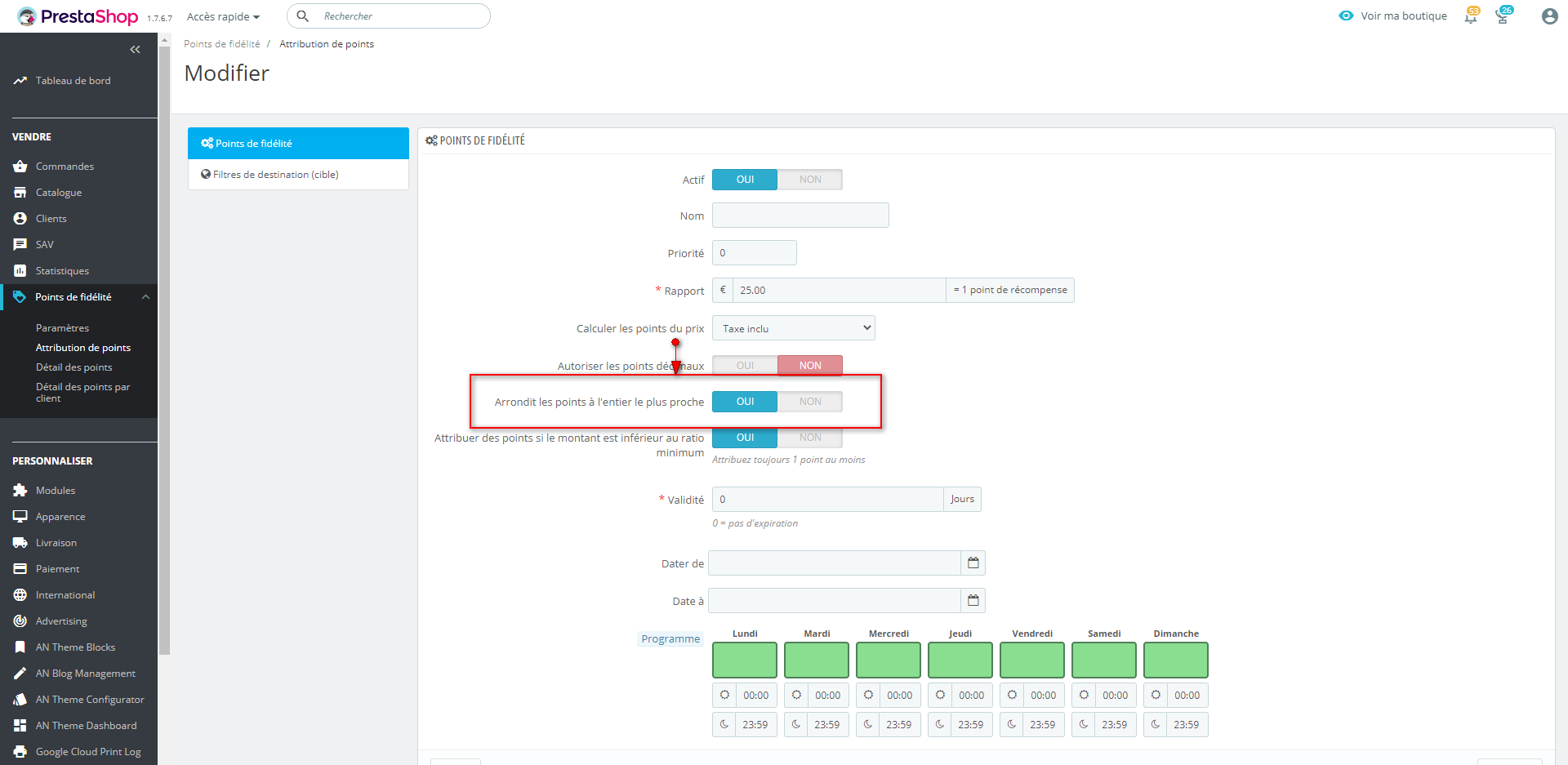Click the Paiement card icon
This screenshot has width=1568, height=765.
[20, 569]
